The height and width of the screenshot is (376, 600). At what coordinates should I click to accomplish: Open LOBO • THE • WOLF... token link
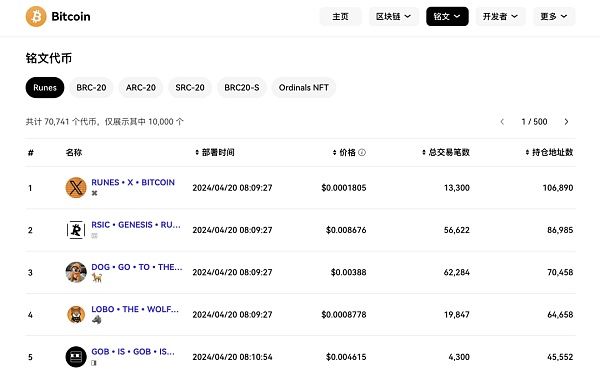[x=135, y=309]
